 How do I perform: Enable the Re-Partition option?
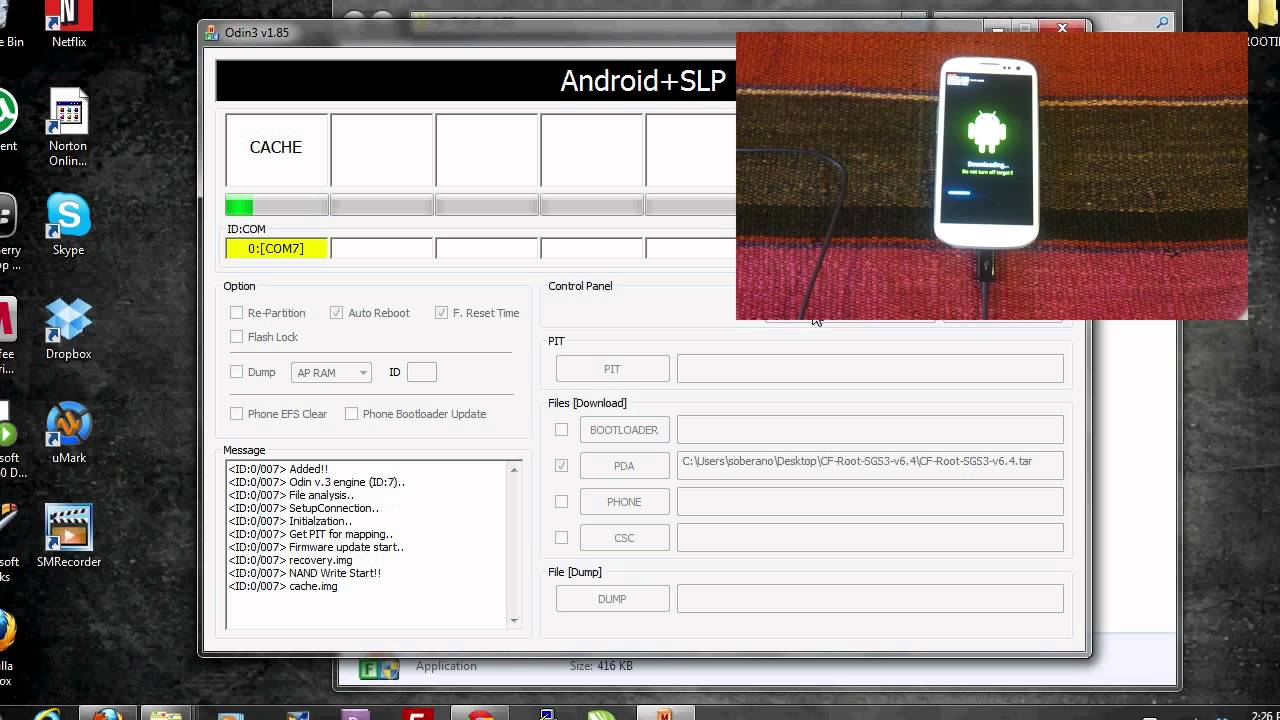pos(237,313)
